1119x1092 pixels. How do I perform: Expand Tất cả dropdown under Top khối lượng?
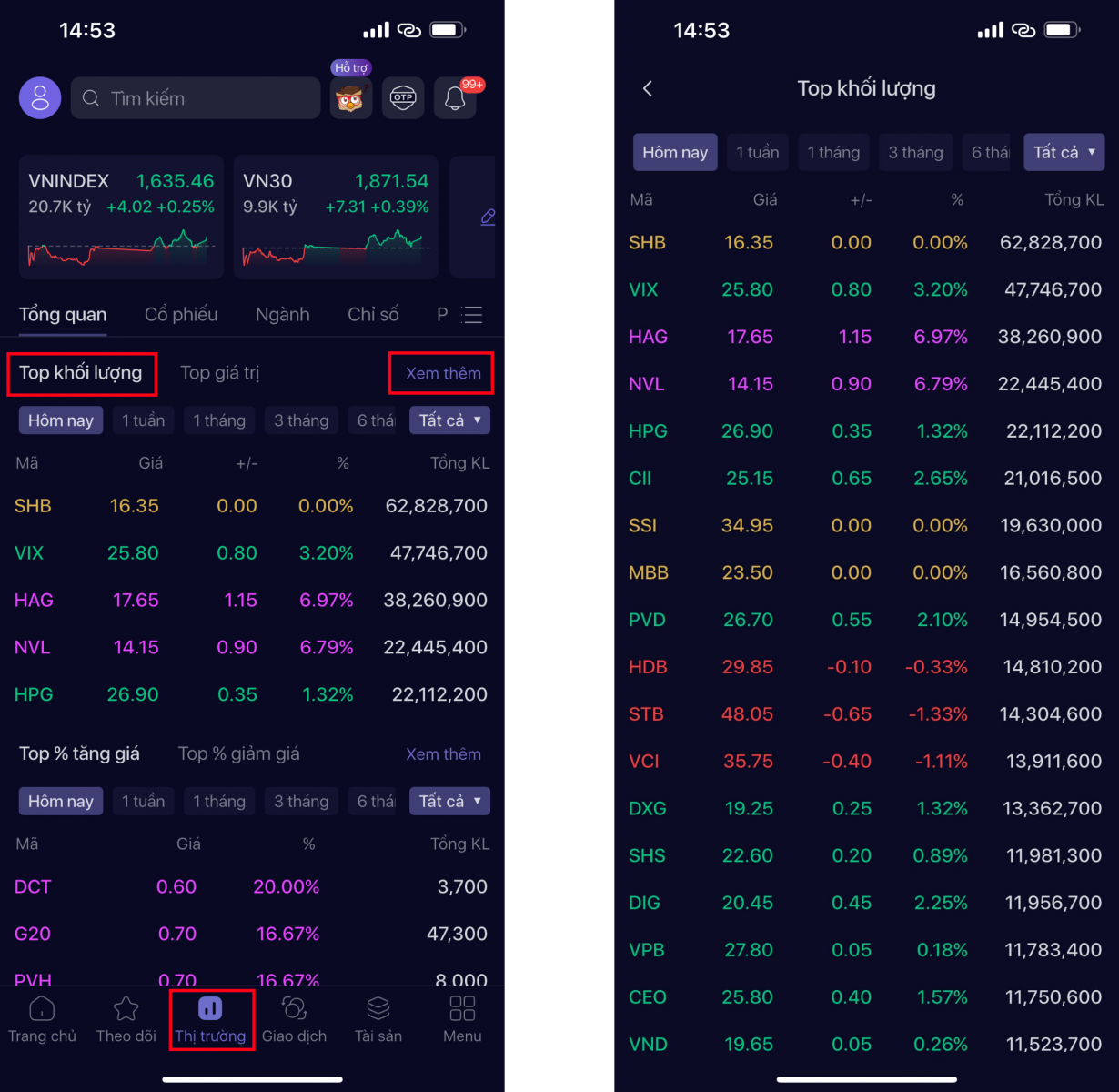click(450, 420)
